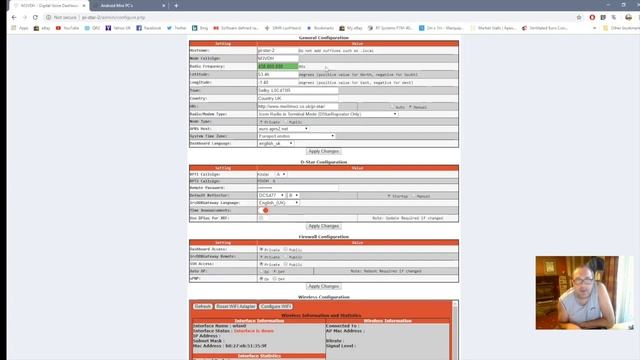
Task: Click the Country input field
Action: tap(298, 98)
